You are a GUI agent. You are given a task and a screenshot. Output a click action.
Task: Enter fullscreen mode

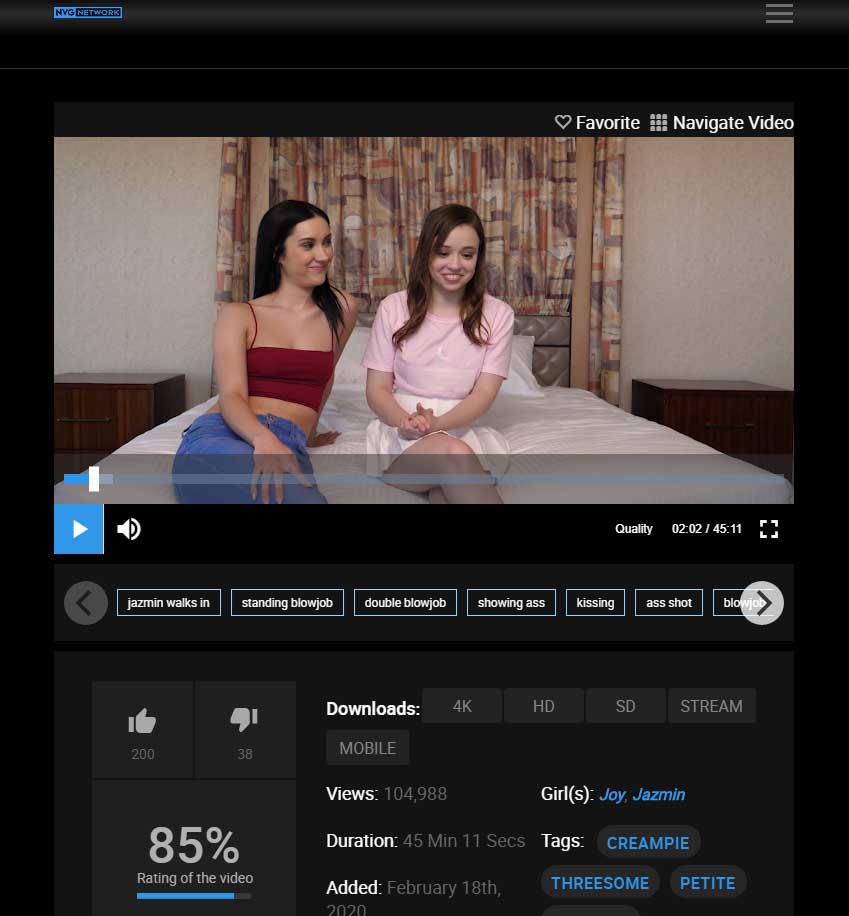(768, 529)
